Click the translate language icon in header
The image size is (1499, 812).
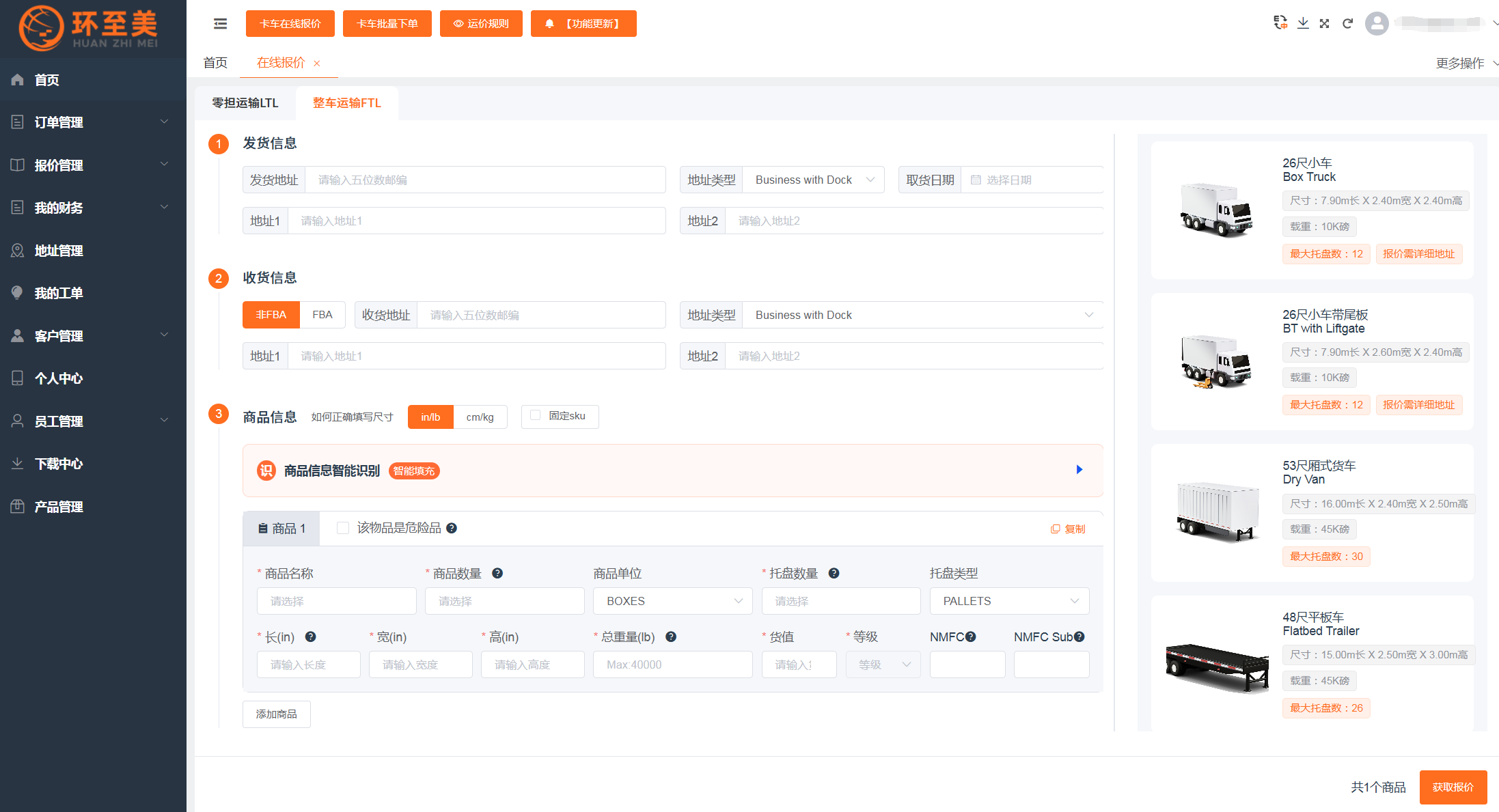(x=1280, y=23)
